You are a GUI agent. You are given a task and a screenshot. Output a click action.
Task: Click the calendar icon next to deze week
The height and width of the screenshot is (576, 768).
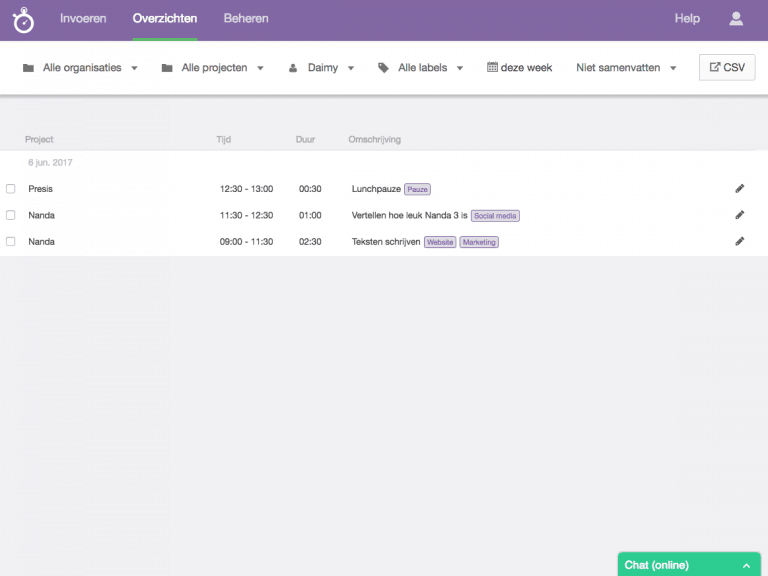tap(492, 67)
